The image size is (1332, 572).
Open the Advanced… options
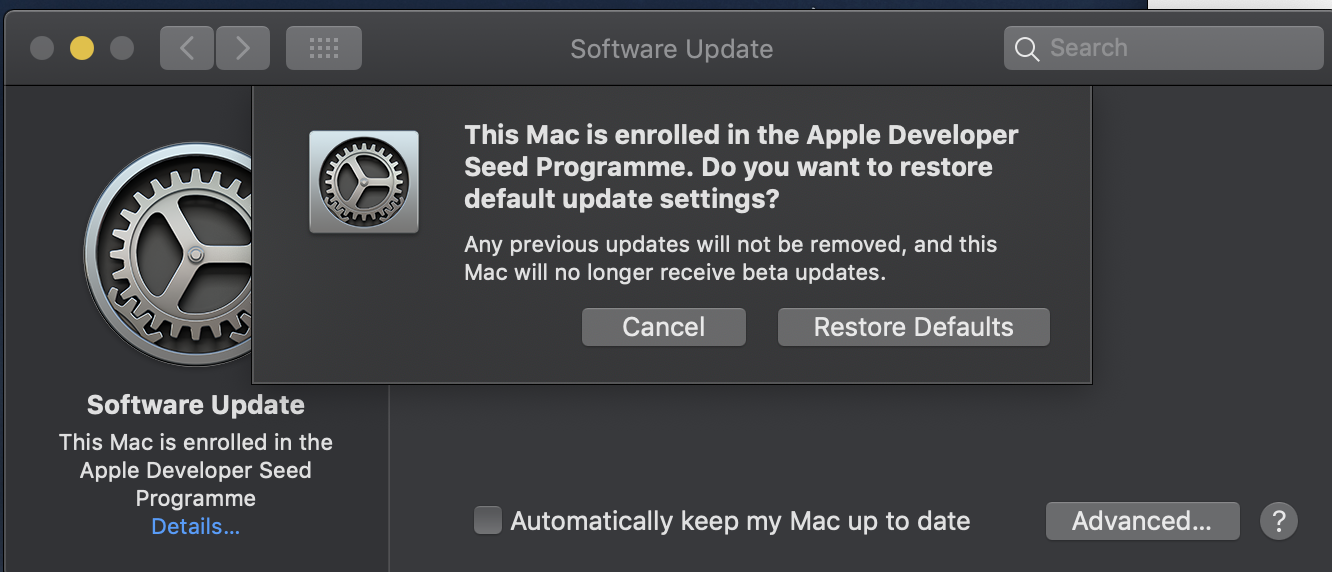click(x=1142, y=521)
